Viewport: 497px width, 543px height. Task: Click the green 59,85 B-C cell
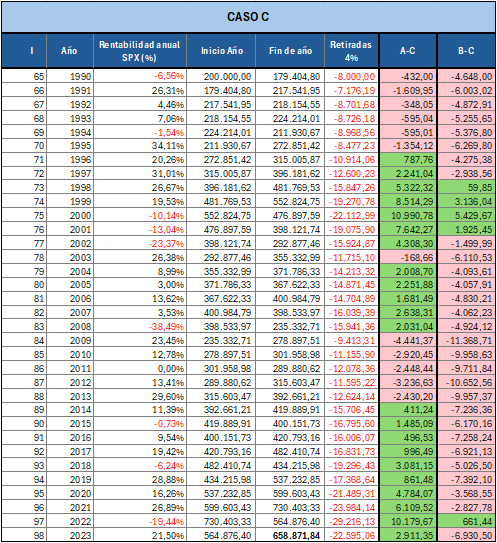tap(466, 187)
